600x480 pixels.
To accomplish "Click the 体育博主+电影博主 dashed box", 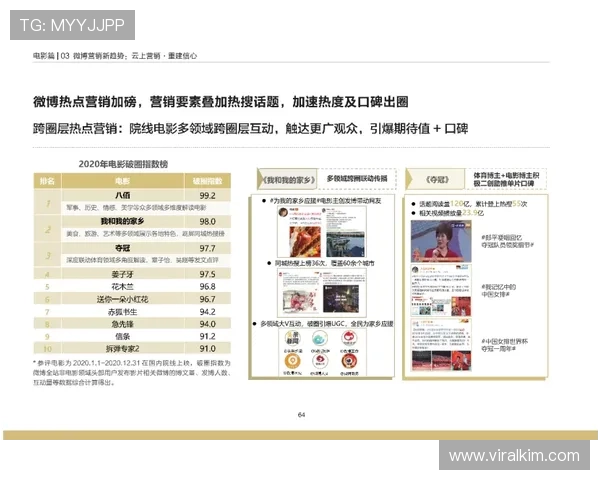I will (x=506, y=179).
